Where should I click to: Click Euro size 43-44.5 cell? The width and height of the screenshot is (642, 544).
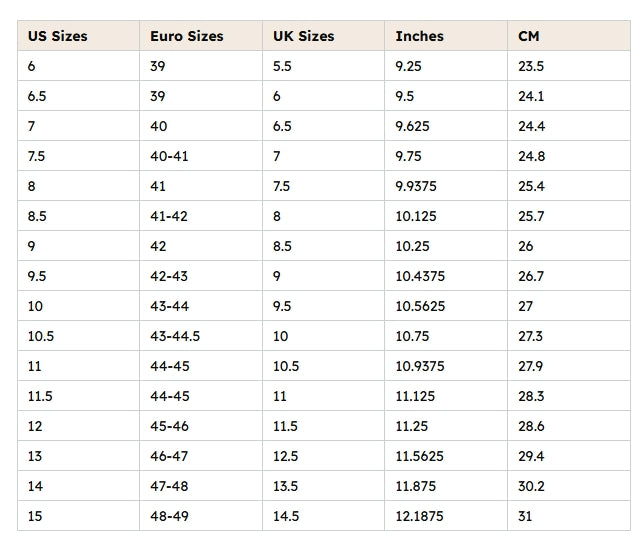point(201,336)
